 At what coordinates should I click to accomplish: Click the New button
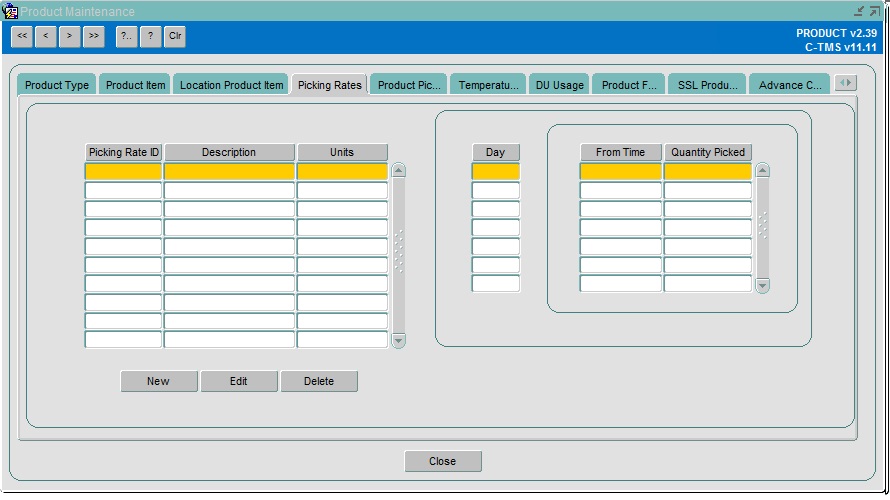pyautogui.click(x=158, y=381)
